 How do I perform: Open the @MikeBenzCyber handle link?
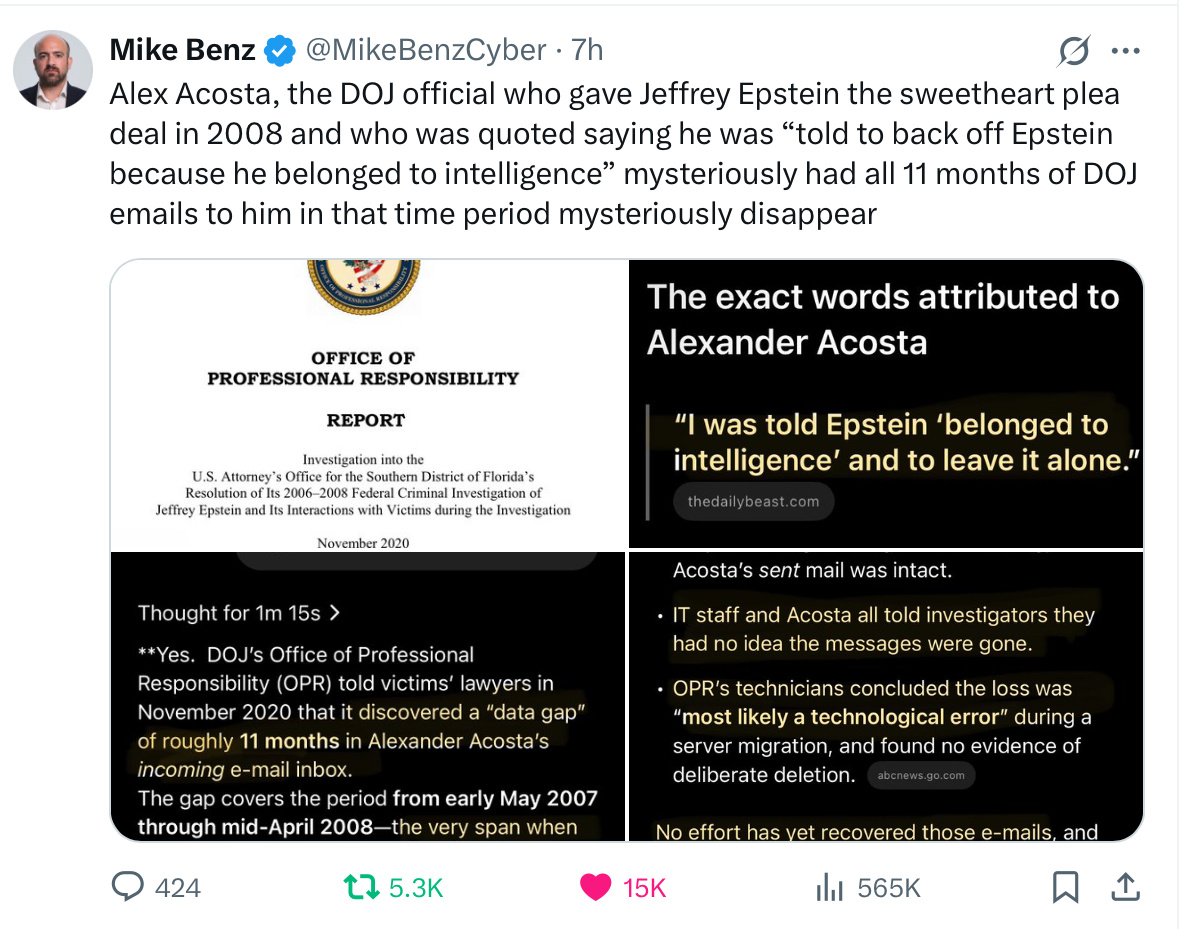(x=426, y=50)
